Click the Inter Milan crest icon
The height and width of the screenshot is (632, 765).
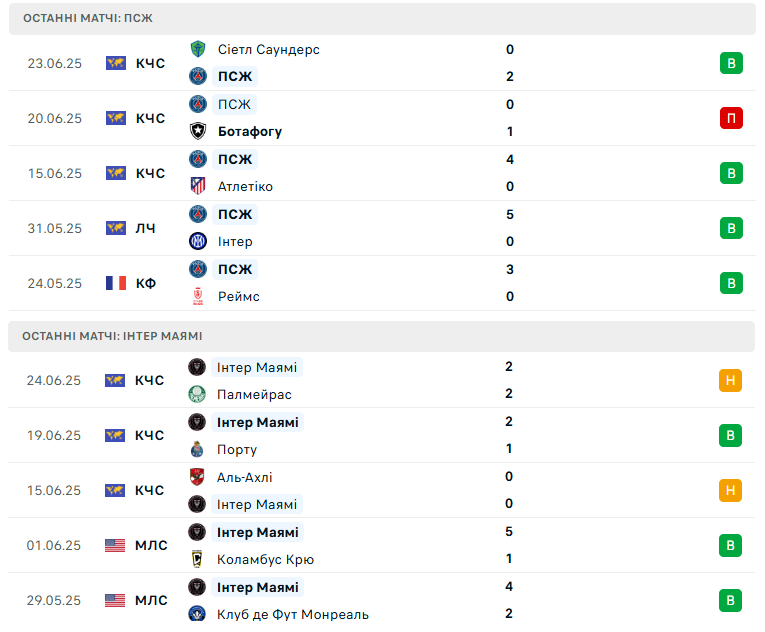(198, 241)
